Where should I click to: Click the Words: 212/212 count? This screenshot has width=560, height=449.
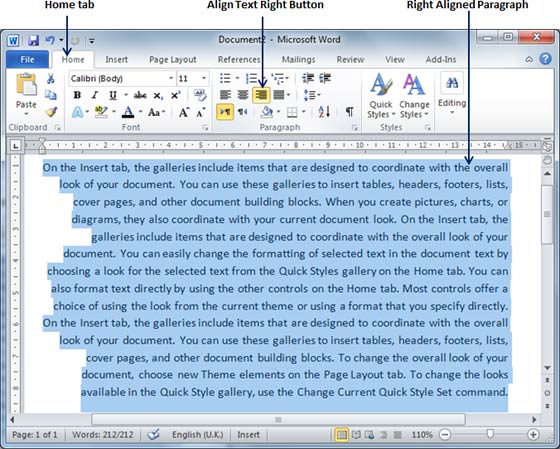point(103,435)
